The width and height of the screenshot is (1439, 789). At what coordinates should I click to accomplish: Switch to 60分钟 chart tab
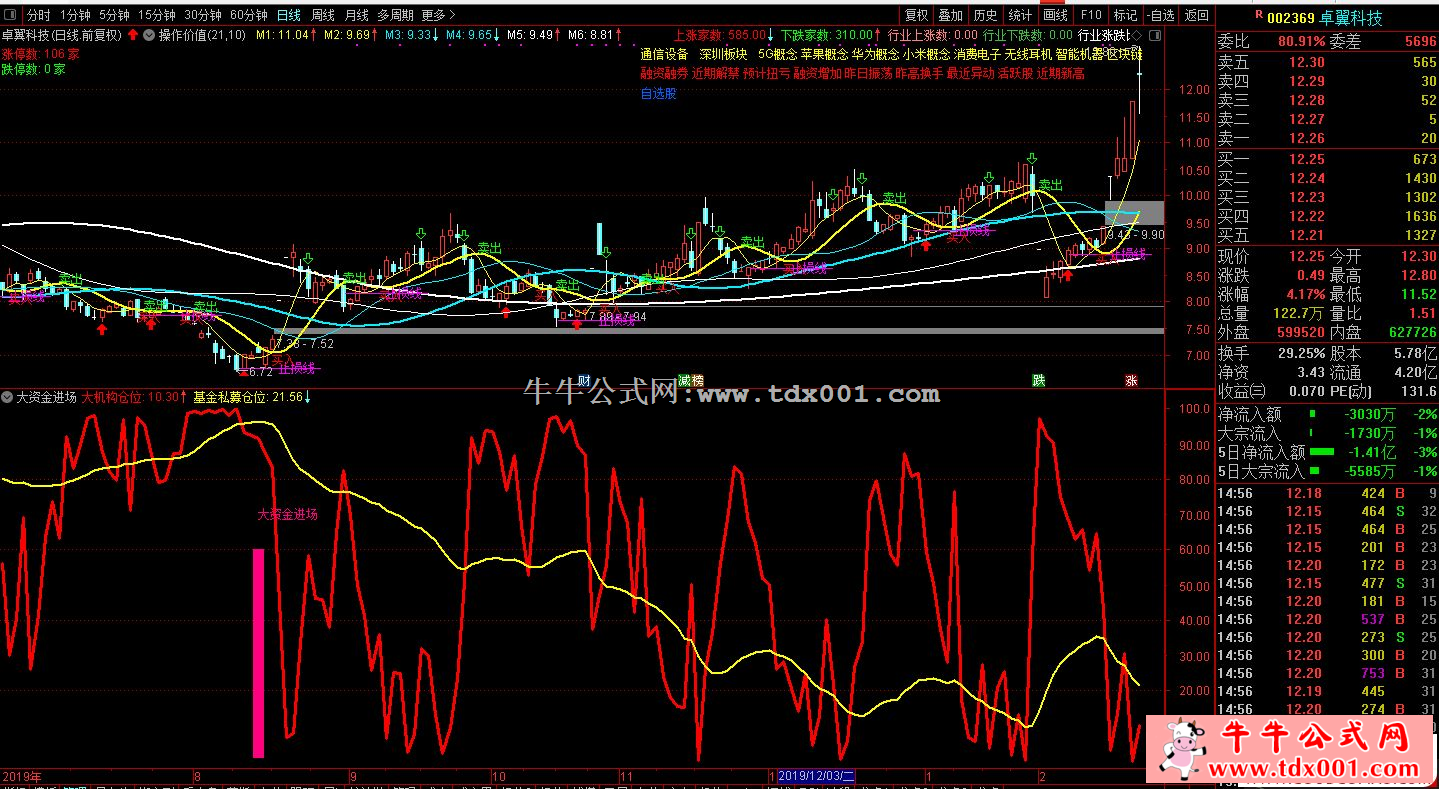coord(248,15)
